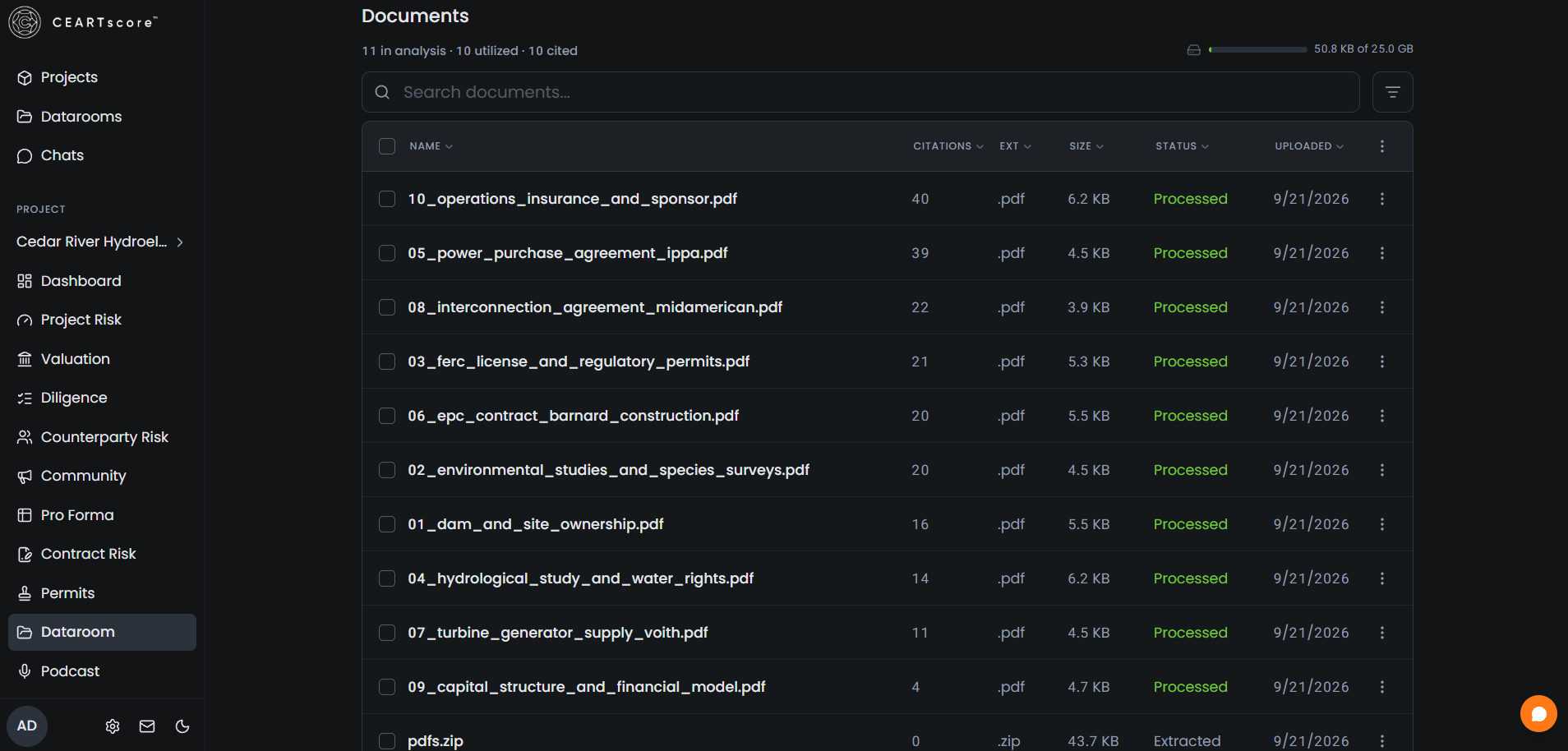Open the mail envelope icon
The width and height of the screenshot is (1568, 751).
coord(147,726)
